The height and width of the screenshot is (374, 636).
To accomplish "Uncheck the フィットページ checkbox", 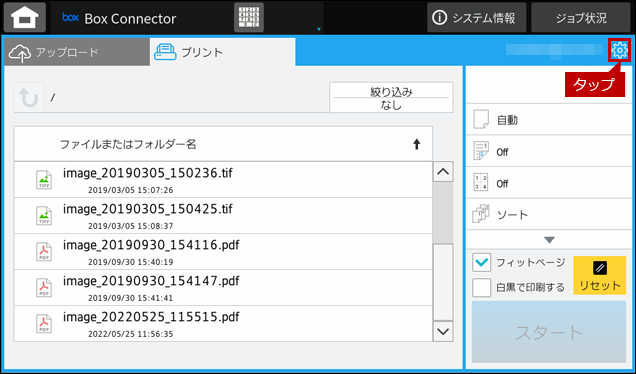I will click(481, 262).
